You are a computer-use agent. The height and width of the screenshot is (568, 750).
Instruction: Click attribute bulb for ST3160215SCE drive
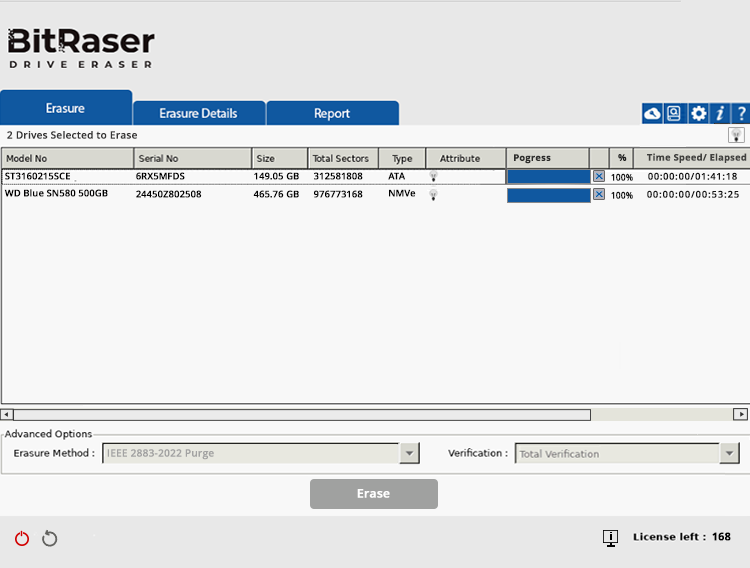434,176
